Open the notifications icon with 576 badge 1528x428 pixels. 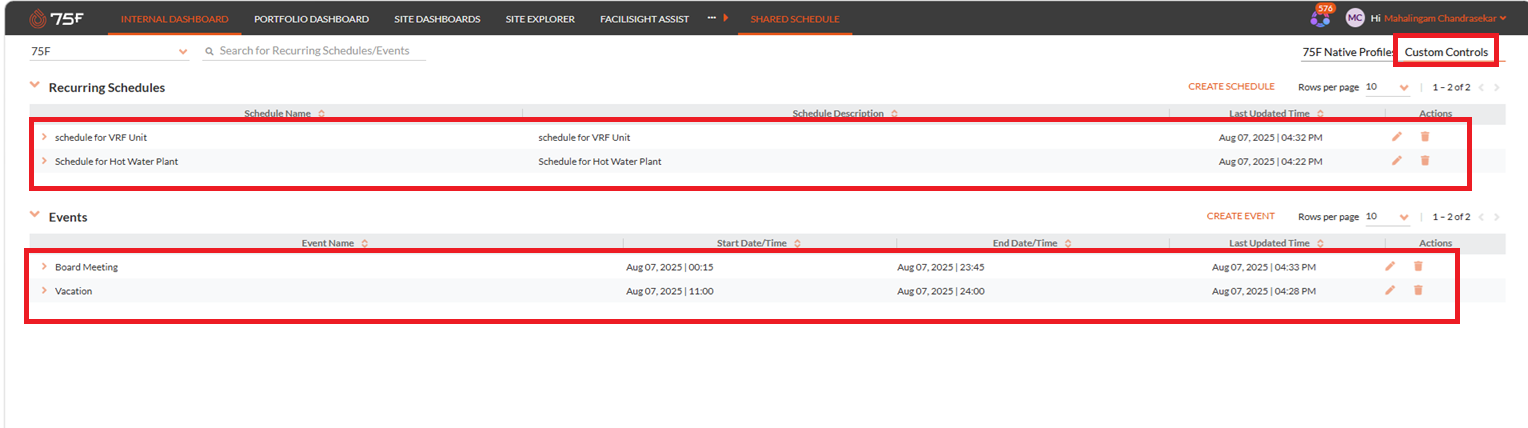(1321, 17)
